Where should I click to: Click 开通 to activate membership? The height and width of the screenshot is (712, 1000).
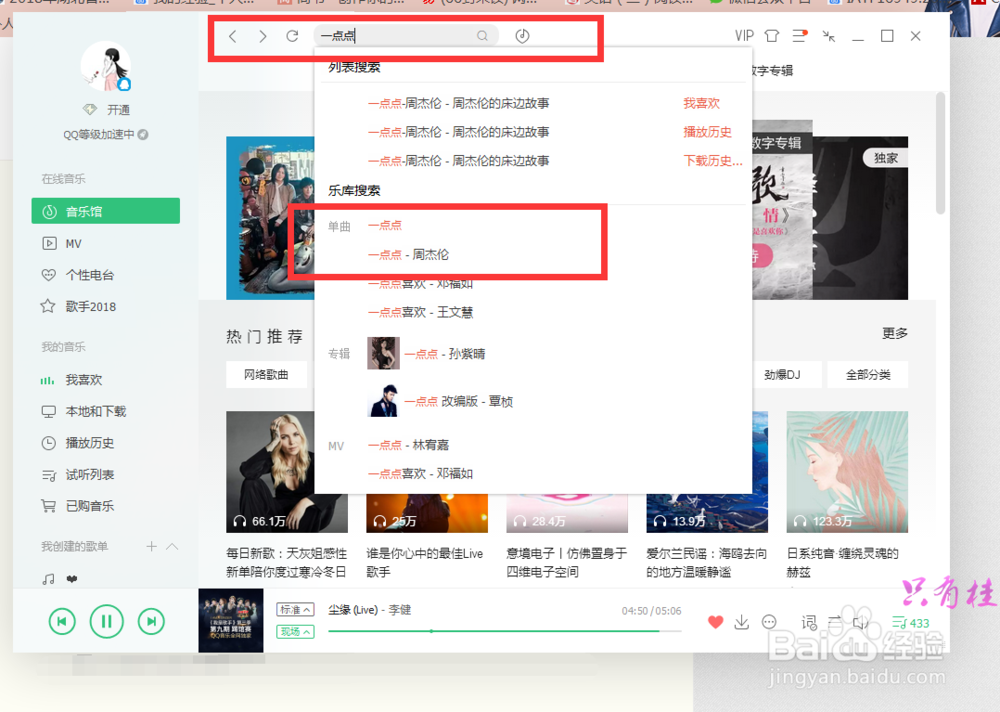[x=119, y=110]
